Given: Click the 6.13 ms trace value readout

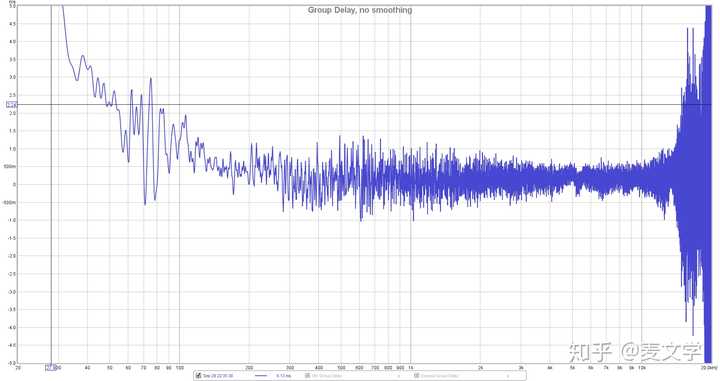Looking at the screenshot, I should point(283,375).
